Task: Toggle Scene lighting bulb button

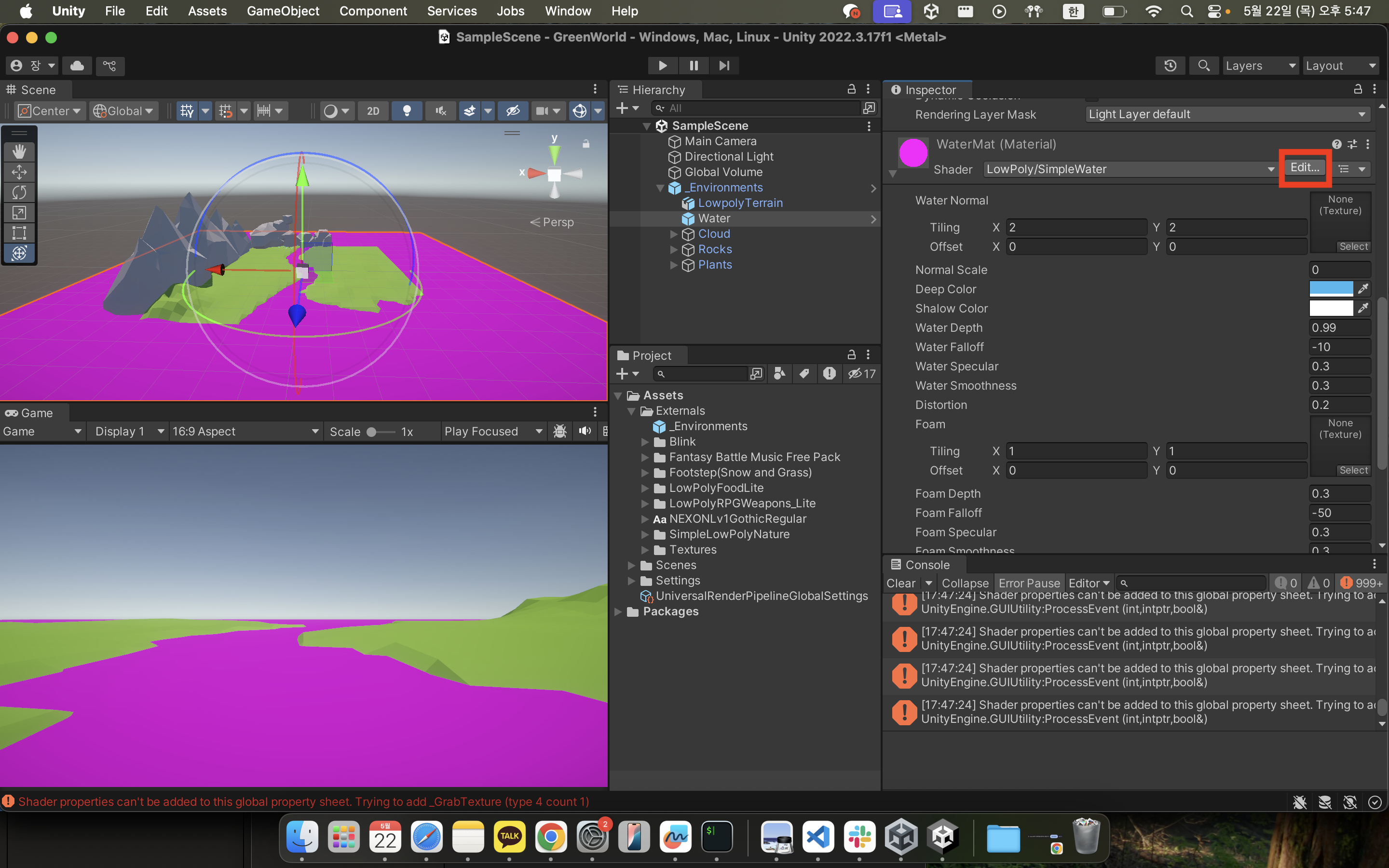Action: coord(407,111)
